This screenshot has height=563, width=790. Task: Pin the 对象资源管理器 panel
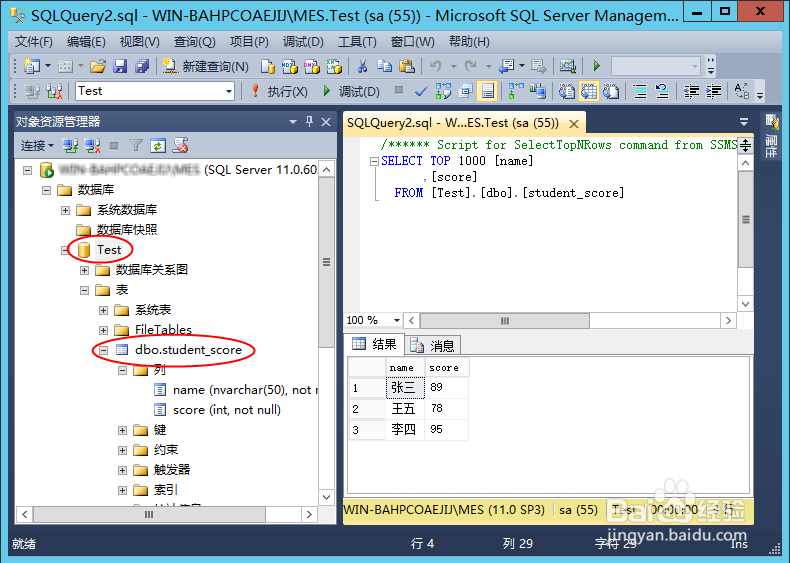(x=309, y=121)
